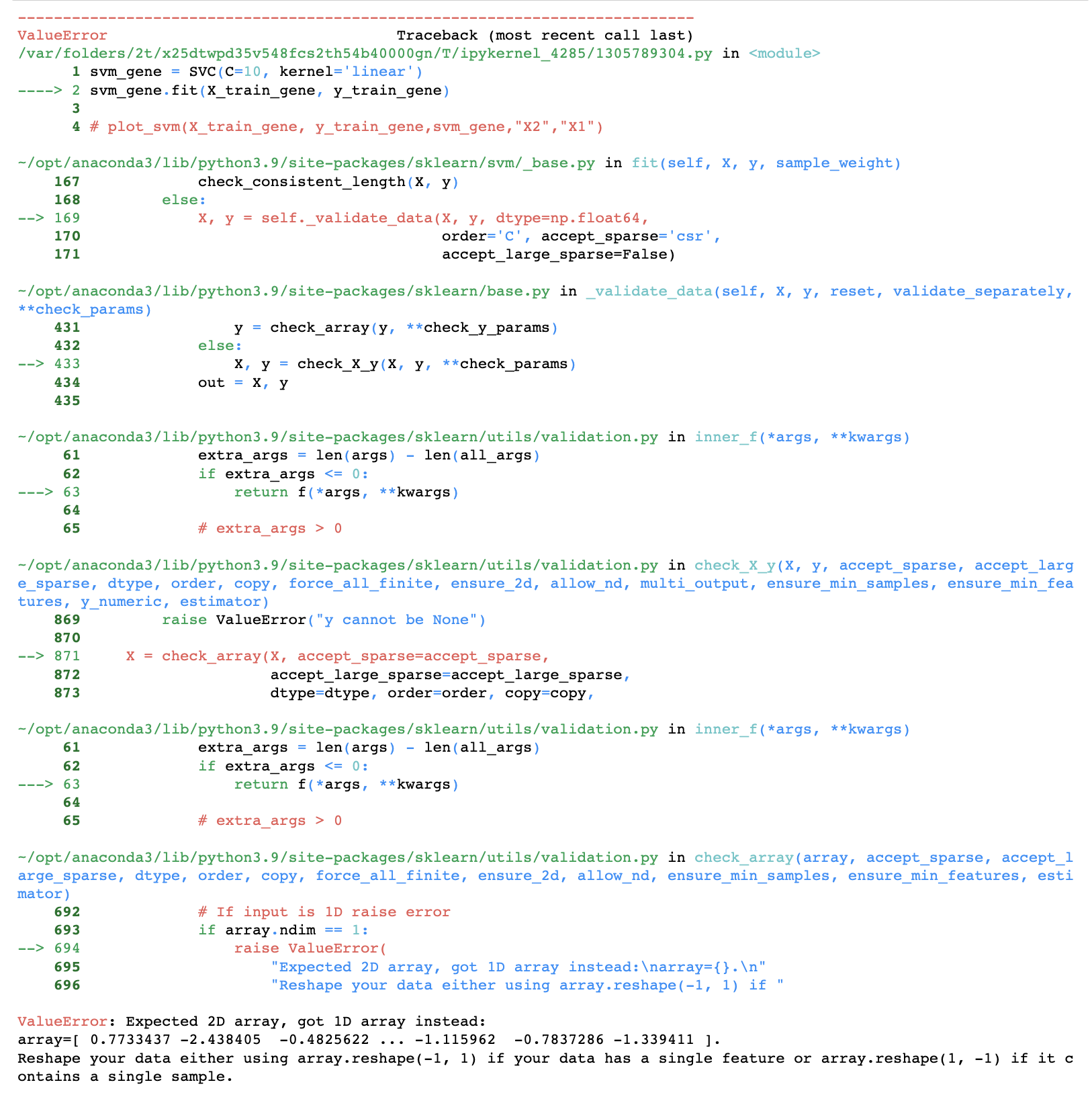Click the red 'ValueError' heading at top
The height and width of the screenshot is (1099, 1092).
pyautogui.click(x=62, y=36)
